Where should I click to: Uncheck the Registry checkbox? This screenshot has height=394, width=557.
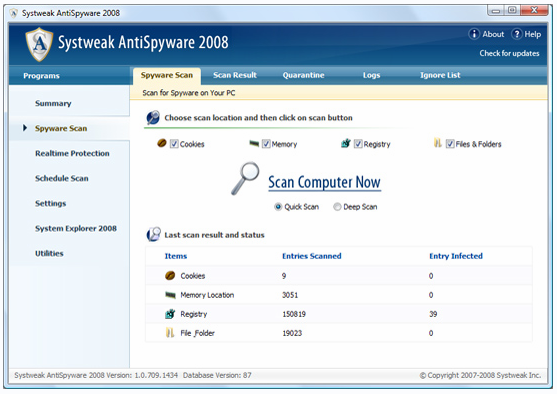(358, 144)
